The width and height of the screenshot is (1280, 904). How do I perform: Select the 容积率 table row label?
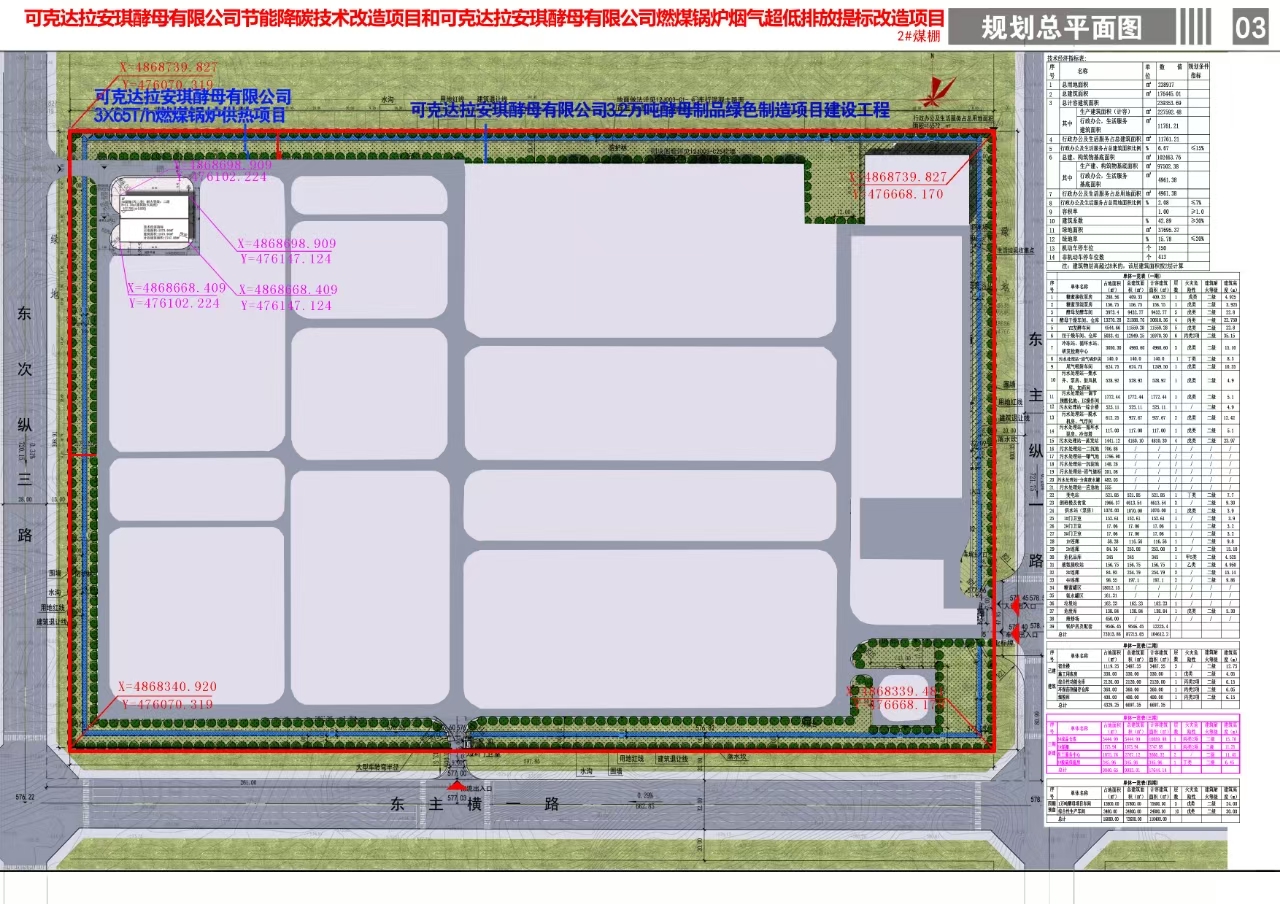pos(1068,212)
